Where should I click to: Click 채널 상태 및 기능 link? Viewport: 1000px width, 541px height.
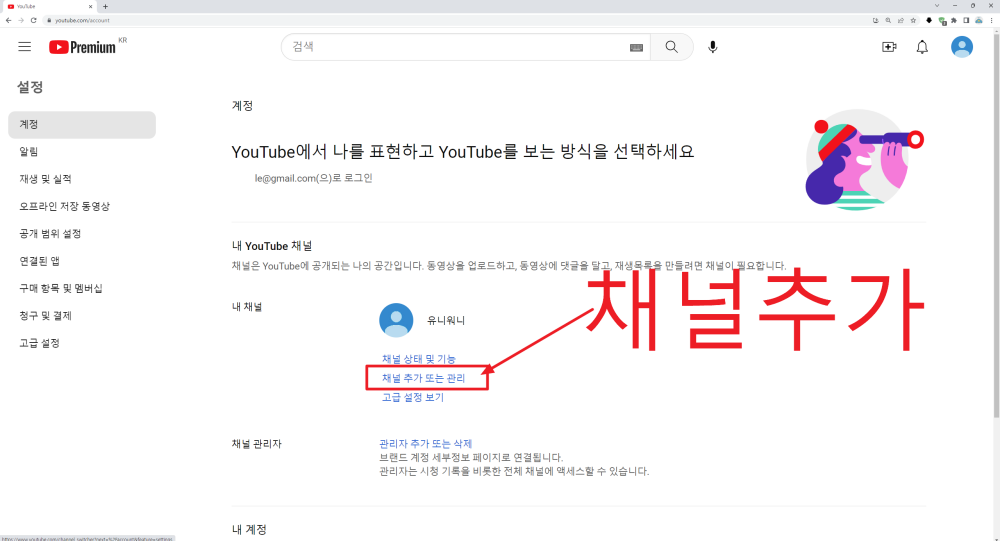click(418, 359)
